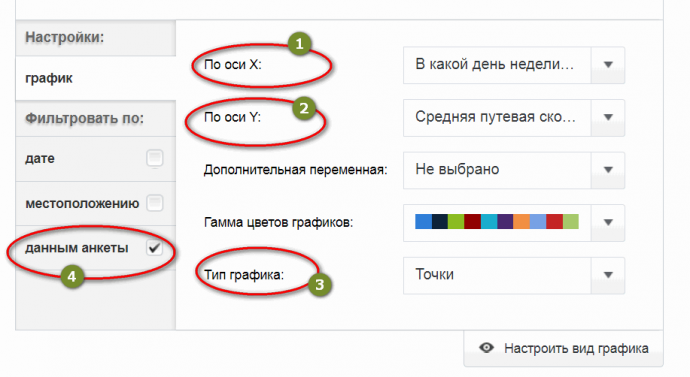Click the «Настройки:» header
690x377 pixels.
pyautogui.click(x=65, y=37)
